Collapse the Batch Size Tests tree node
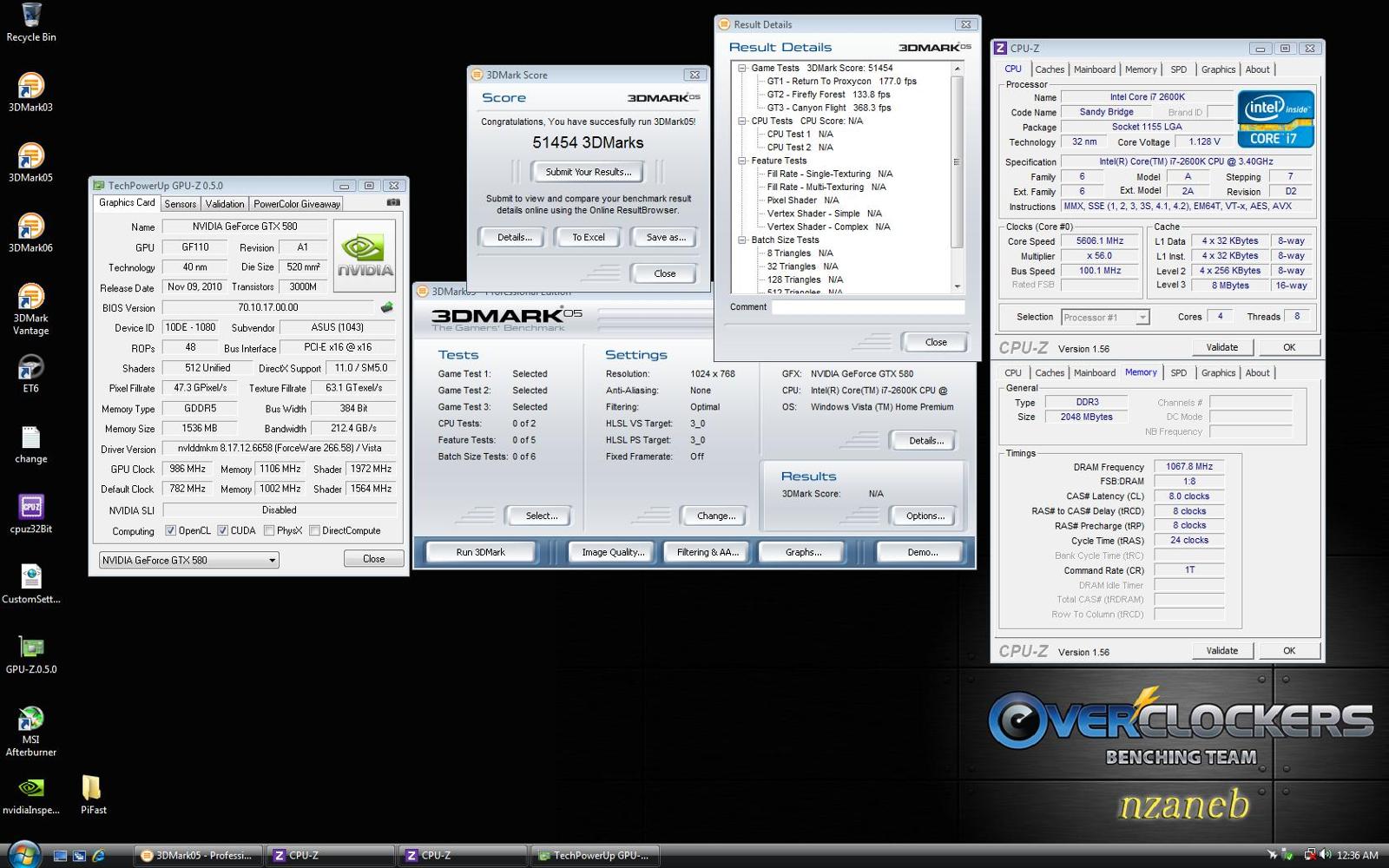The image size is (1389, 868). coord(742,240)
